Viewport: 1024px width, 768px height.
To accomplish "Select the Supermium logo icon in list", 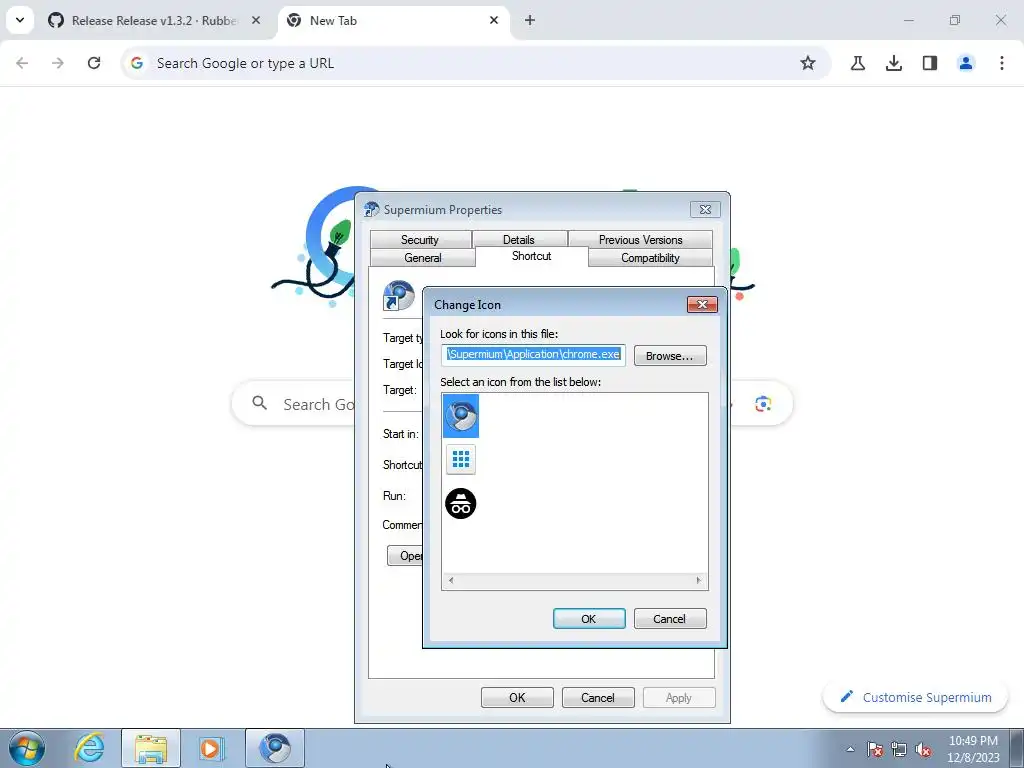I will click(461, 416).
